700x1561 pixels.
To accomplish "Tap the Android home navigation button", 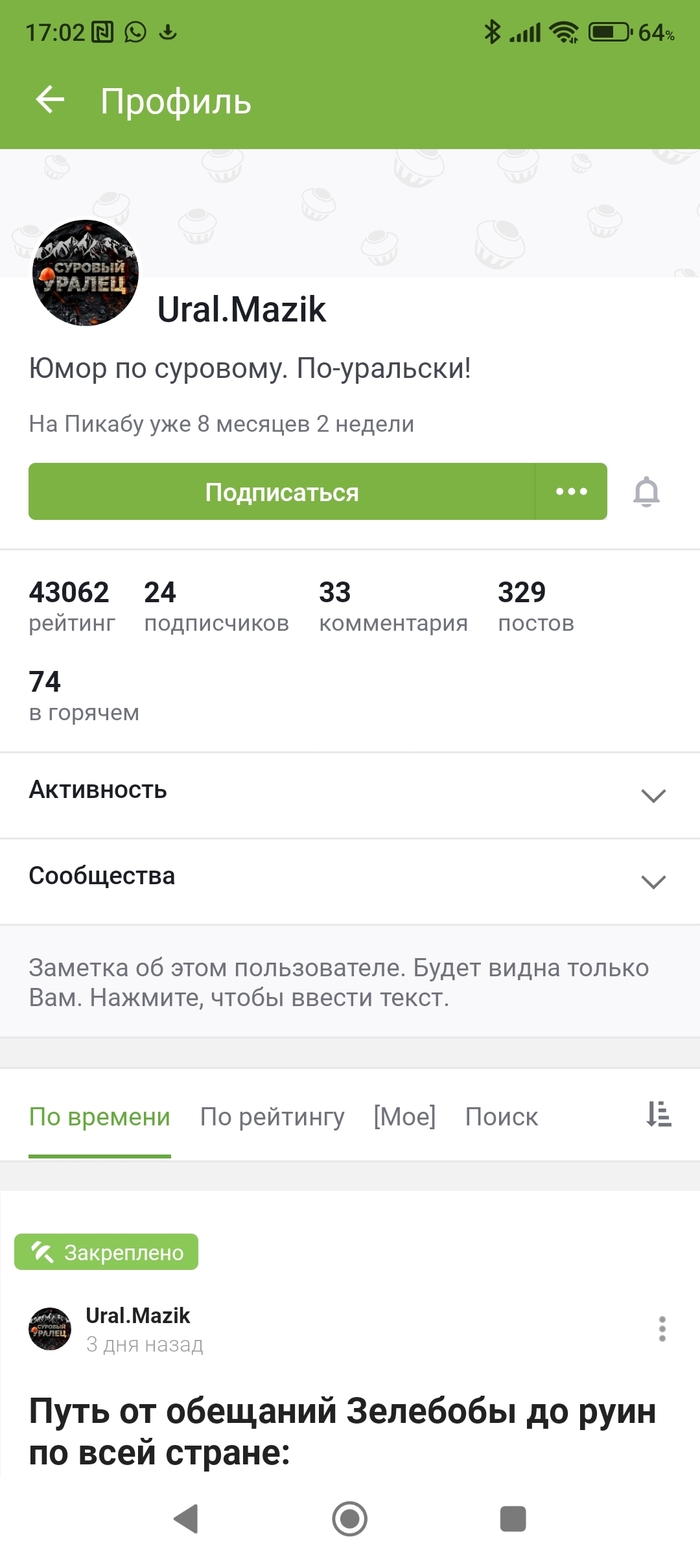I will [350, 1519].
